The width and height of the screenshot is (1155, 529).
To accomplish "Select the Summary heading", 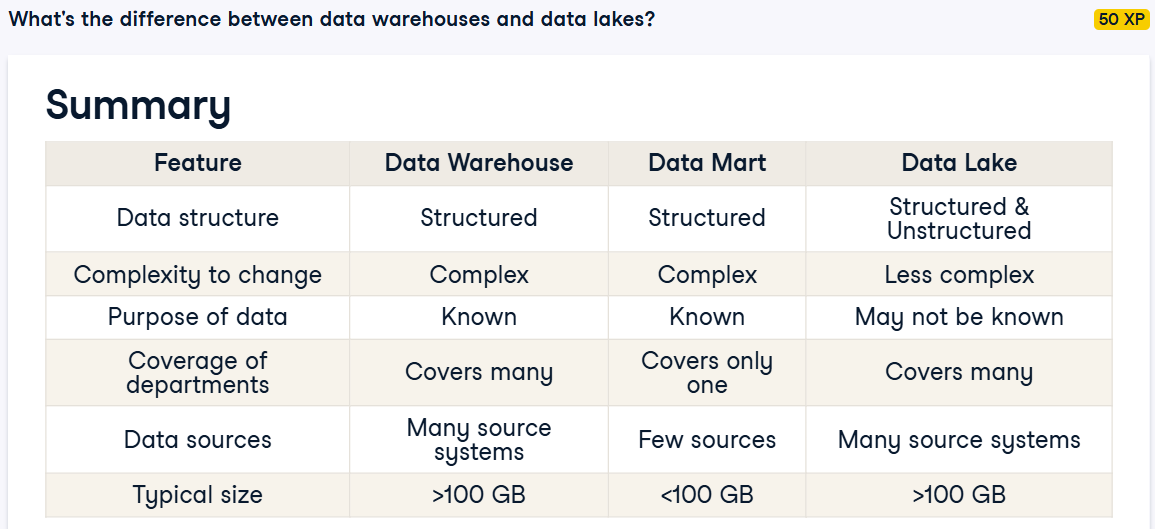I will [138, 105].
